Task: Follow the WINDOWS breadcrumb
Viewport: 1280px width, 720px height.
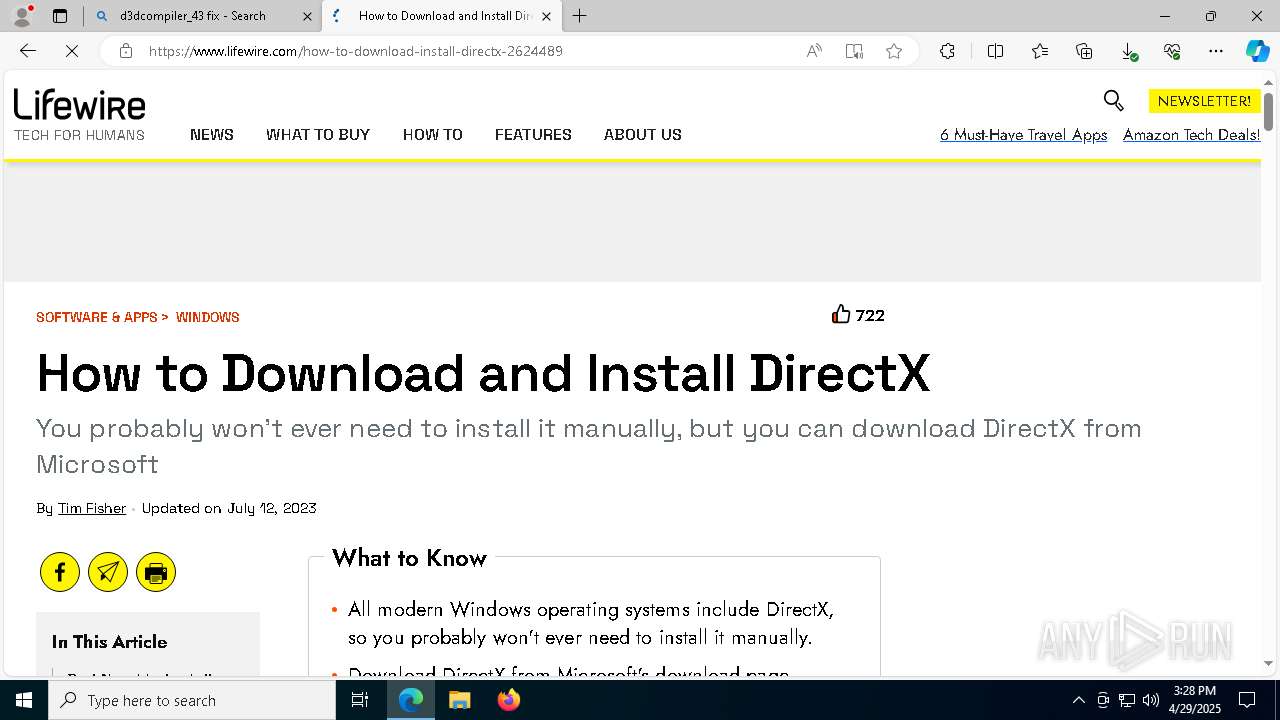Action: coord(208,317)
